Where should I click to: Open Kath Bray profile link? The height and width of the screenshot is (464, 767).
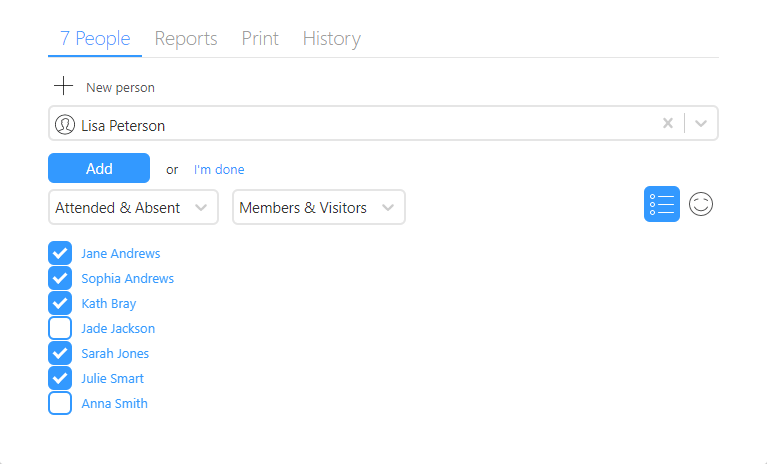click(109, 304)
